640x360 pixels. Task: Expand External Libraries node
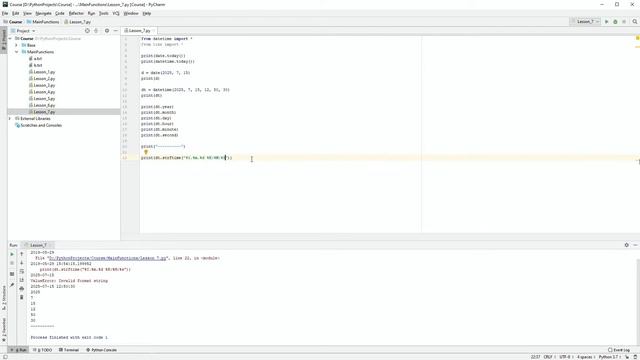tap(10, 118)
